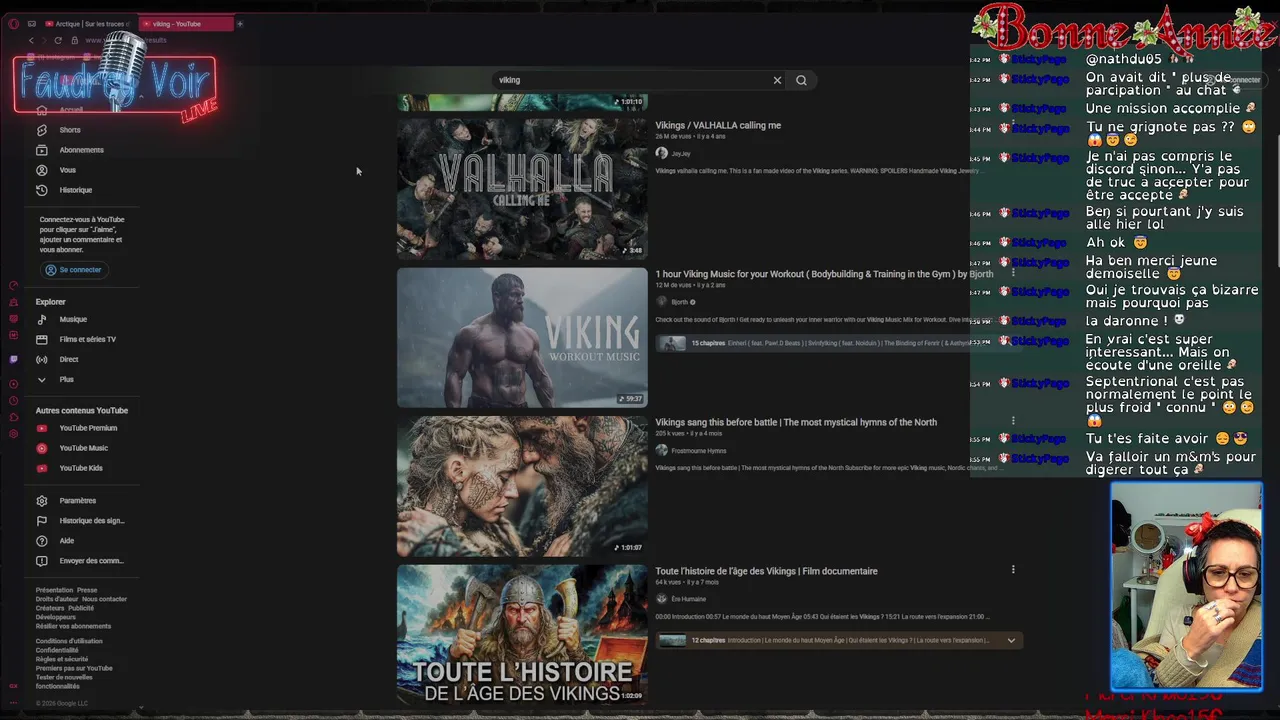The image size is (1280, 720).
Task: Open Opera GX sidebar settings gear
Action: pos(13,434)
